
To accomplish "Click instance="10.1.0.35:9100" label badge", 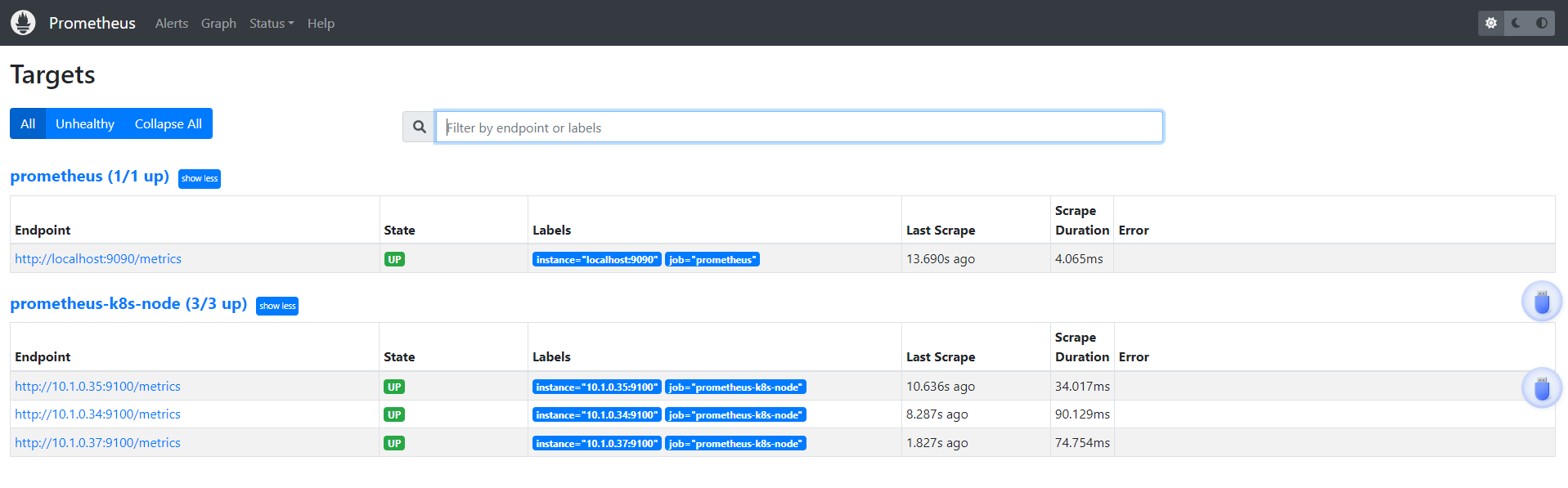I will [597, 387].
